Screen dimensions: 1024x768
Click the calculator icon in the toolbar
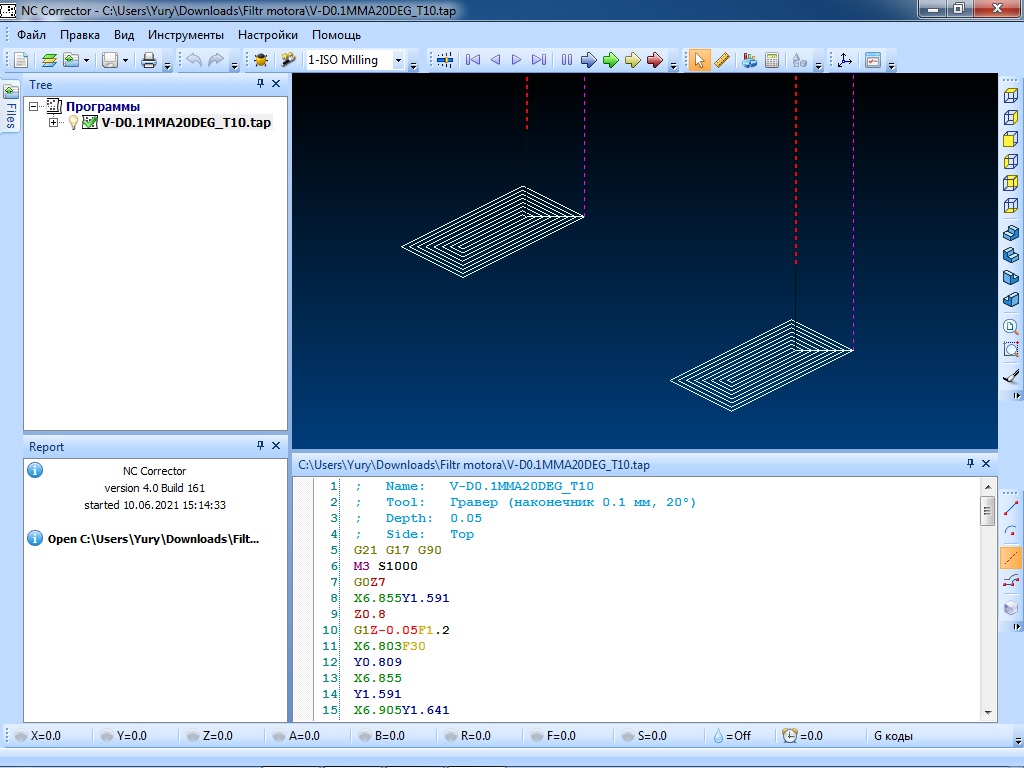[772, 60]
